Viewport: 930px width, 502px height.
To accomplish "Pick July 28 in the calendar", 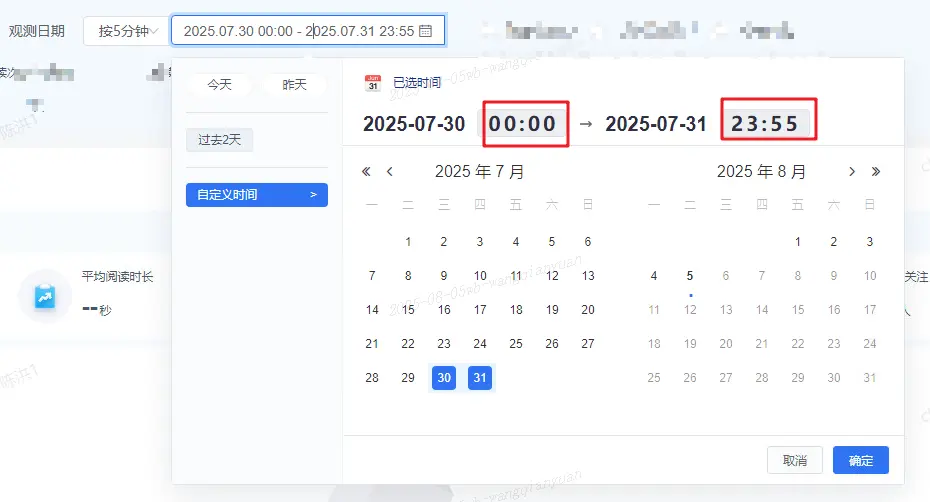I will coord(372,377).
